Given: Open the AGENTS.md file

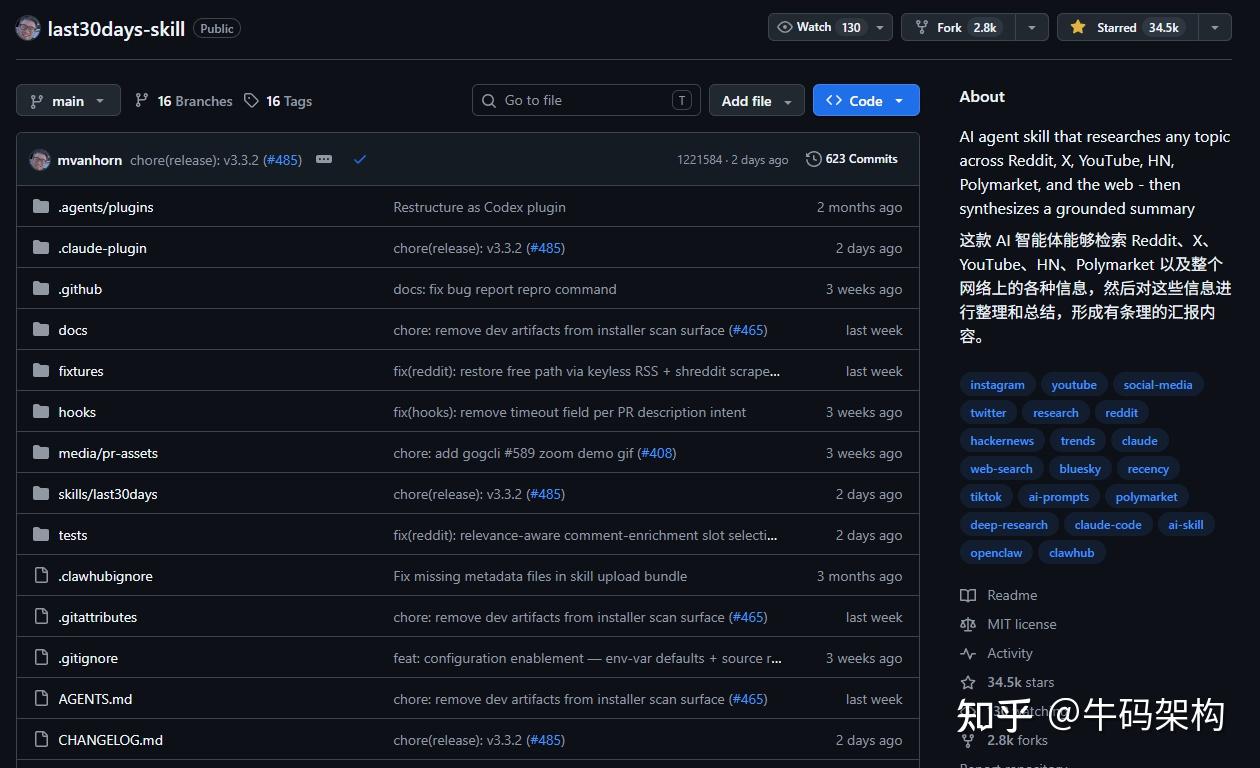Looking at the screenshot, I should [95, 699].
